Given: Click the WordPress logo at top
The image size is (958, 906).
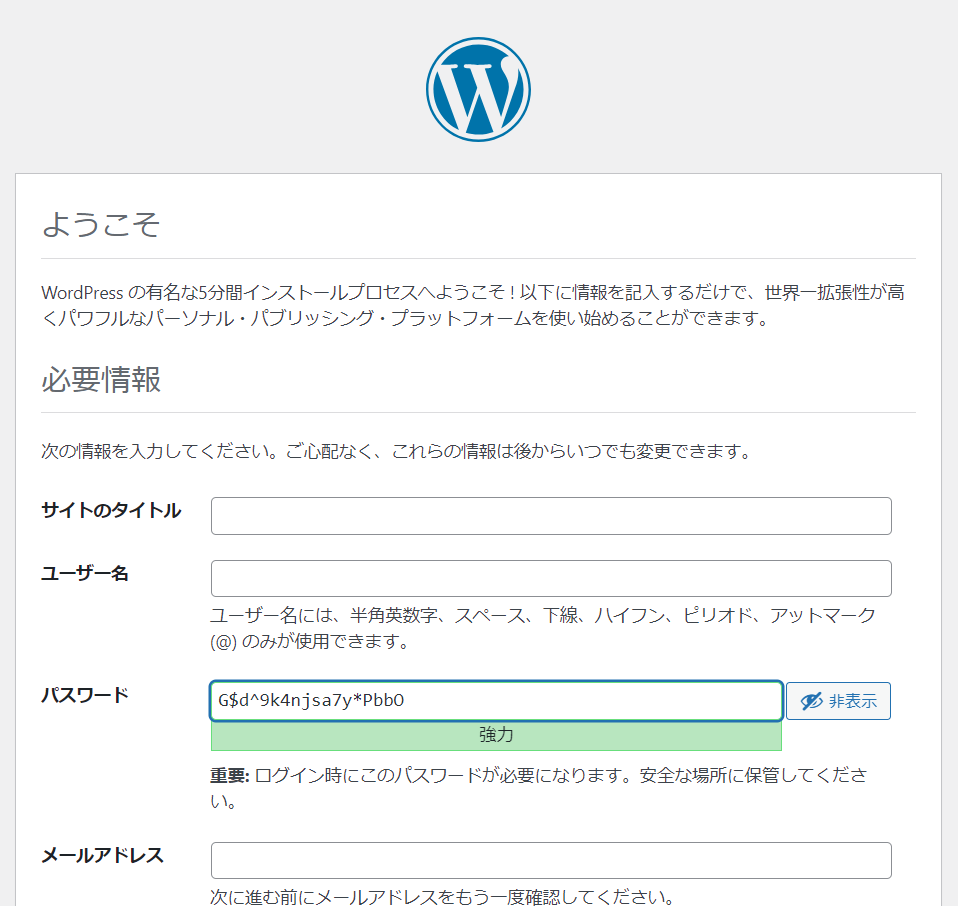Looking at the screenshot, I should [x=478, y=90].
